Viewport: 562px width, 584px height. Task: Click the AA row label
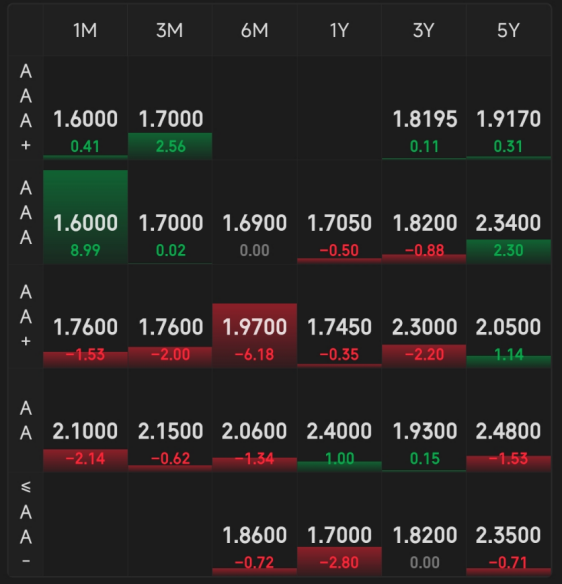(x=26, y=420)
